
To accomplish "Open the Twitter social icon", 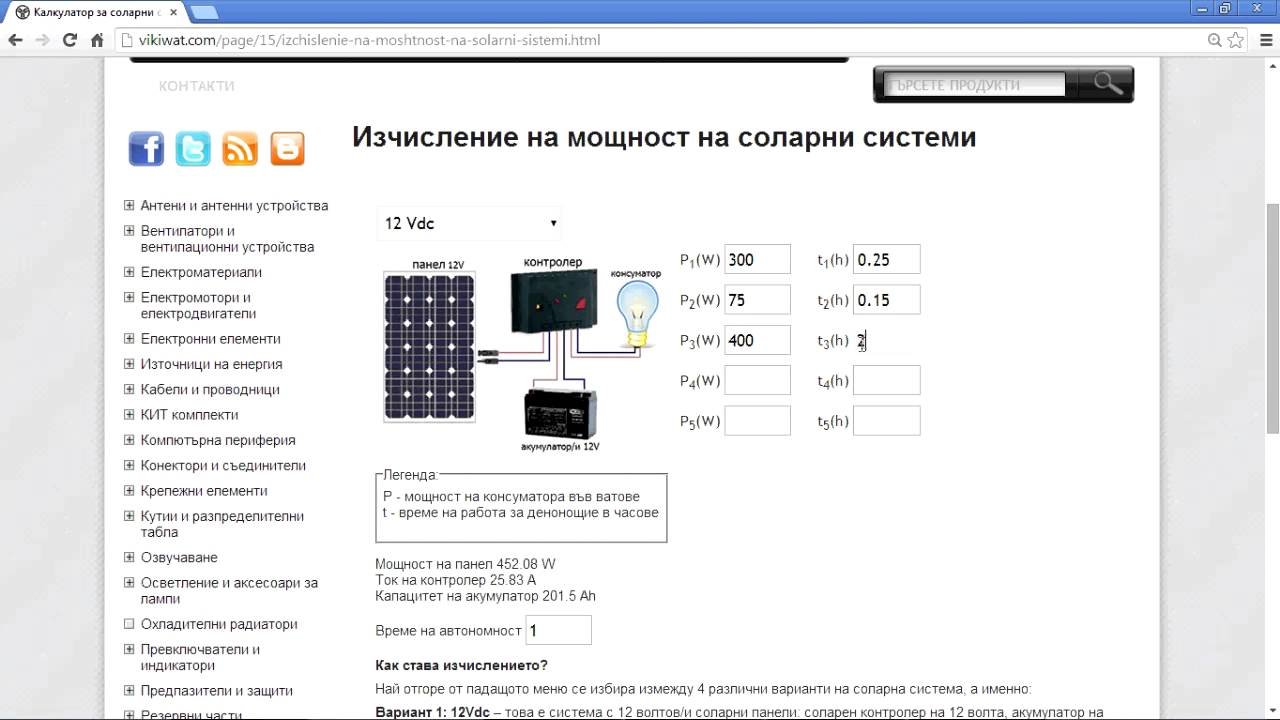I will pyautogui.click(x=193, y=149).
